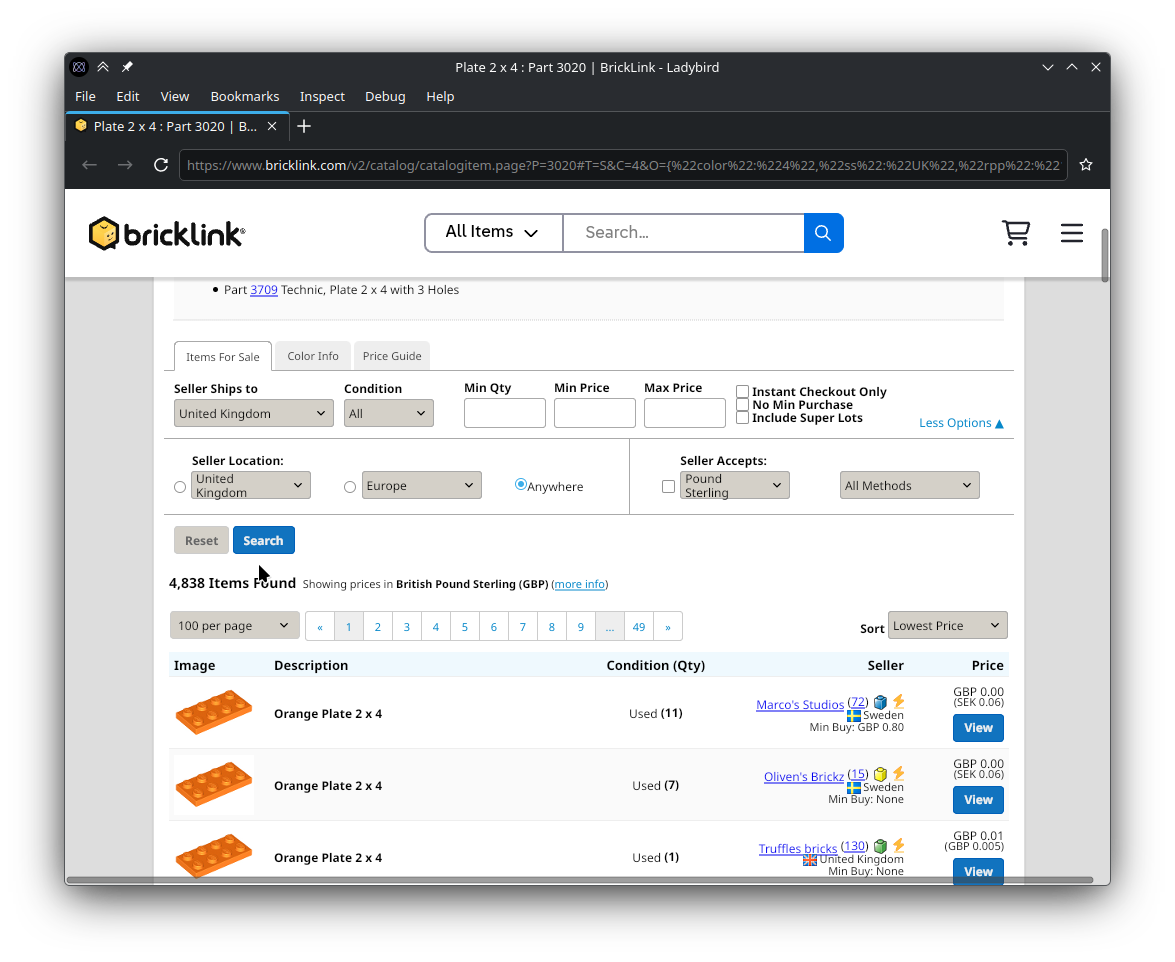Select United Kingdom seller location radio
The height and width of the screenshot is (962, 1175).
pos(180,487)
